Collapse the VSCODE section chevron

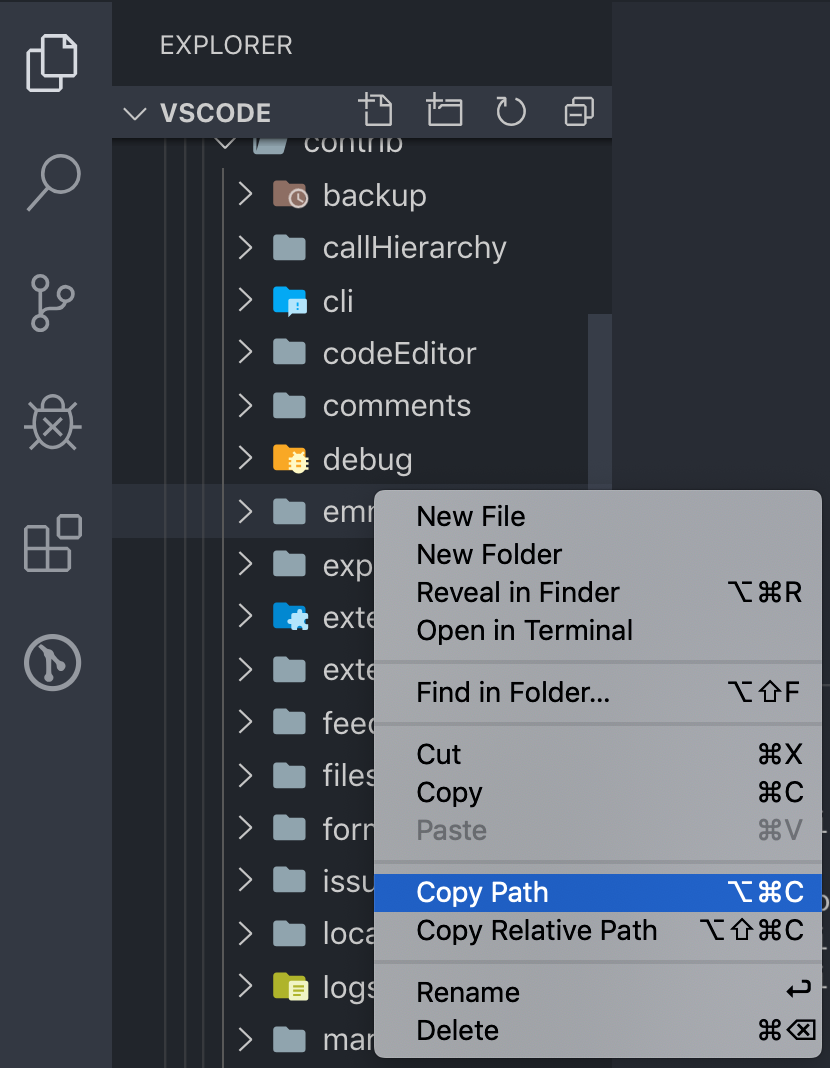(x=135, y=113)
